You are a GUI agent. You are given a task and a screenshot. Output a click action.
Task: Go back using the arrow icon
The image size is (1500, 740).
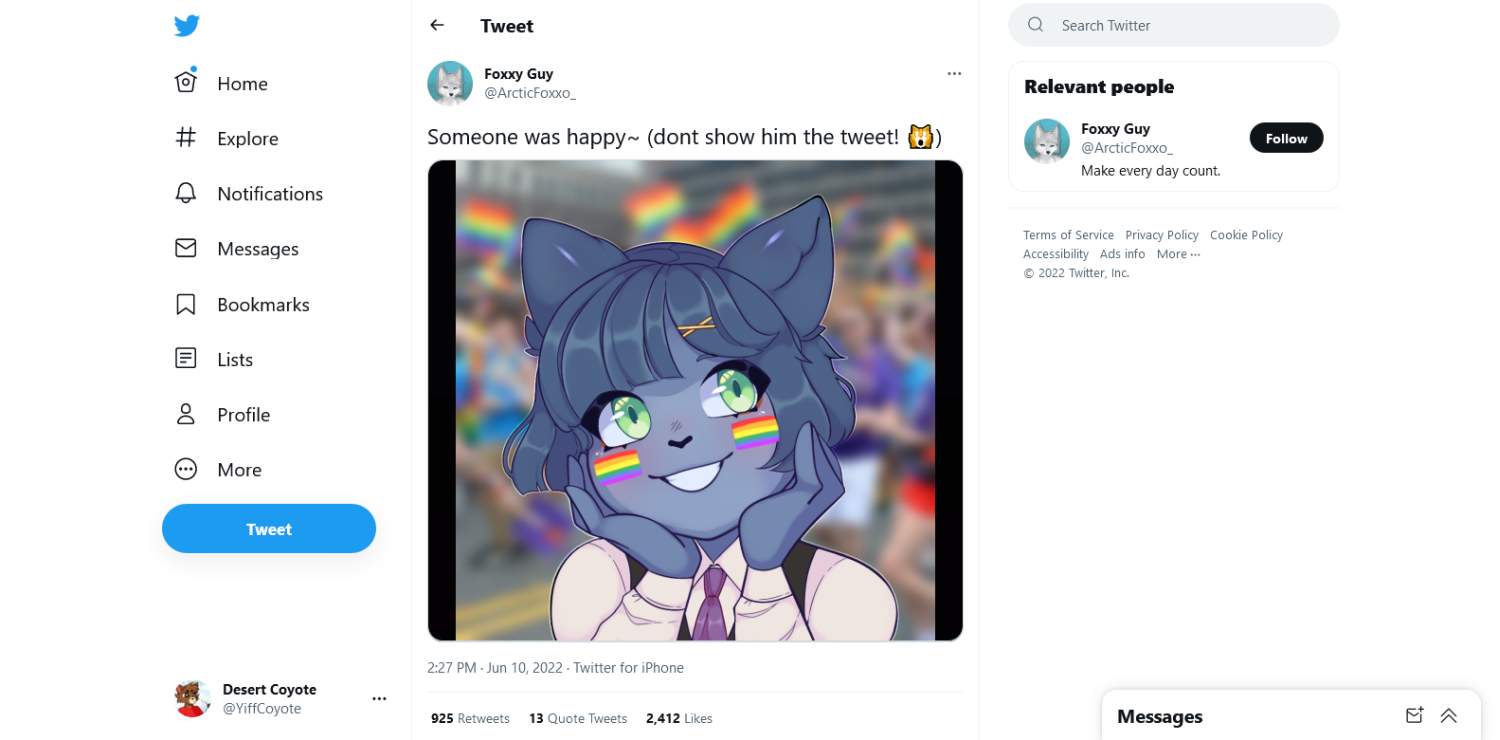coord(437,26)
